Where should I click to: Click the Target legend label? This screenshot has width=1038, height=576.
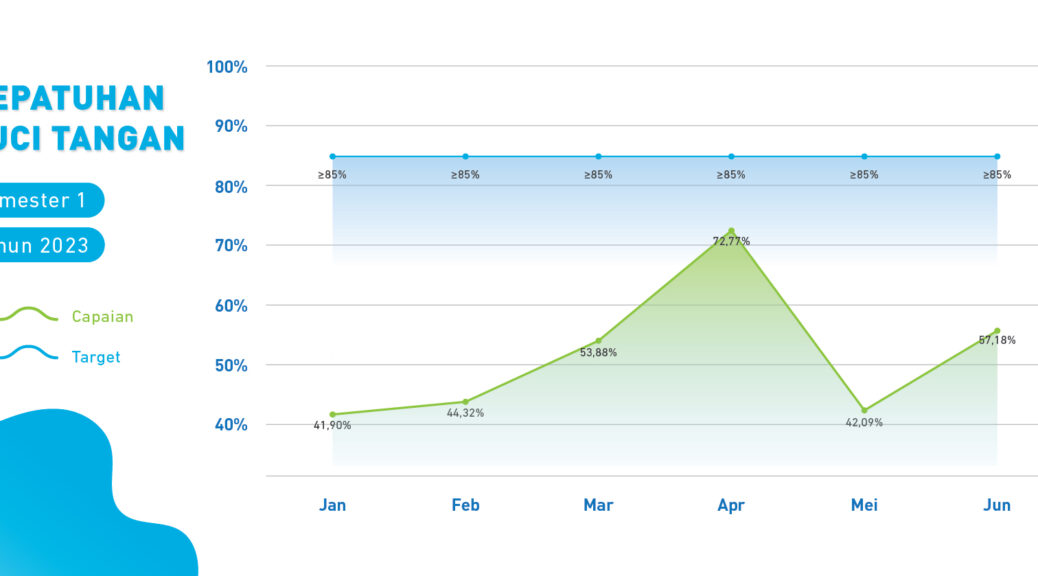tap(96, 357)
